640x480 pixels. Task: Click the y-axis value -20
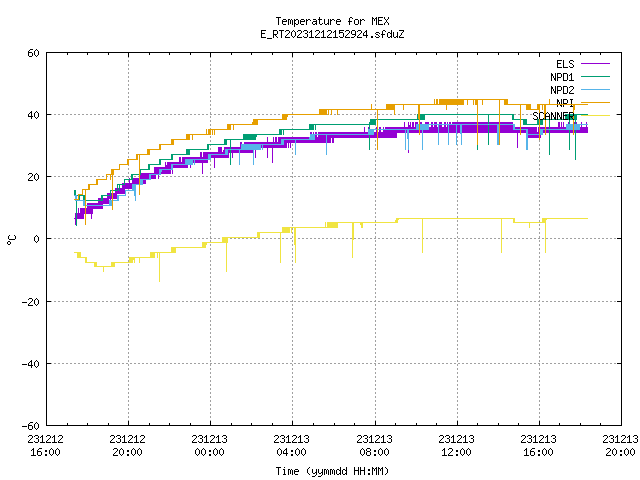31,302
